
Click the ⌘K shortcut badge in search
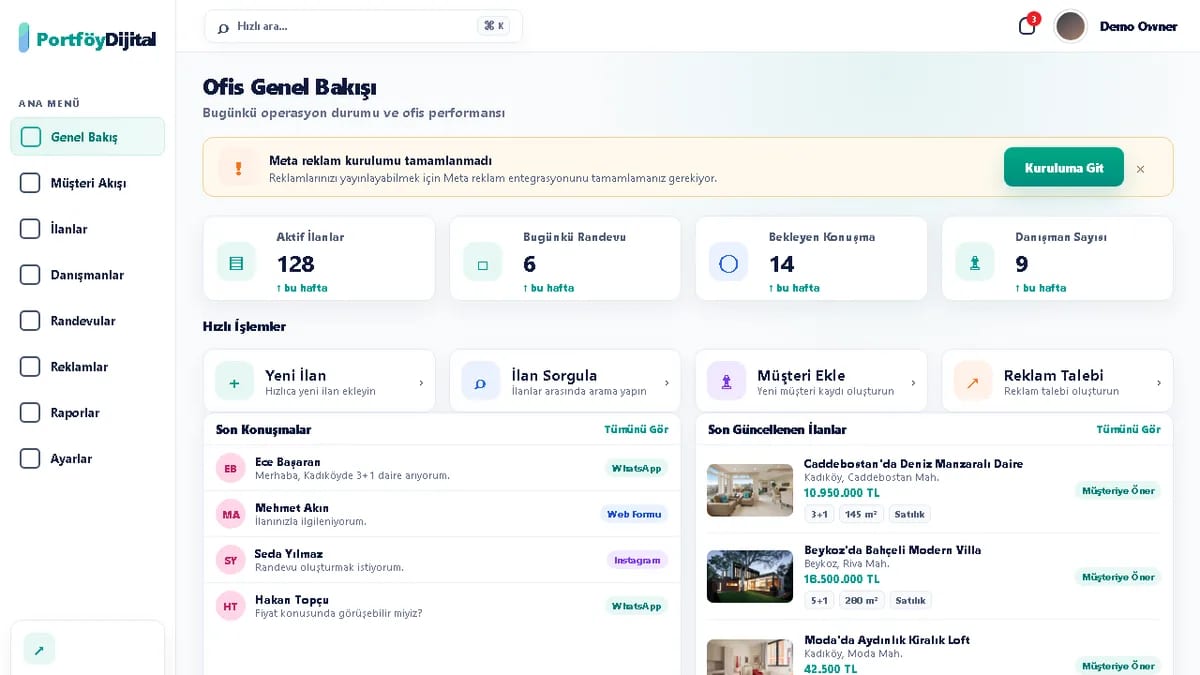(x=493, y=26)
